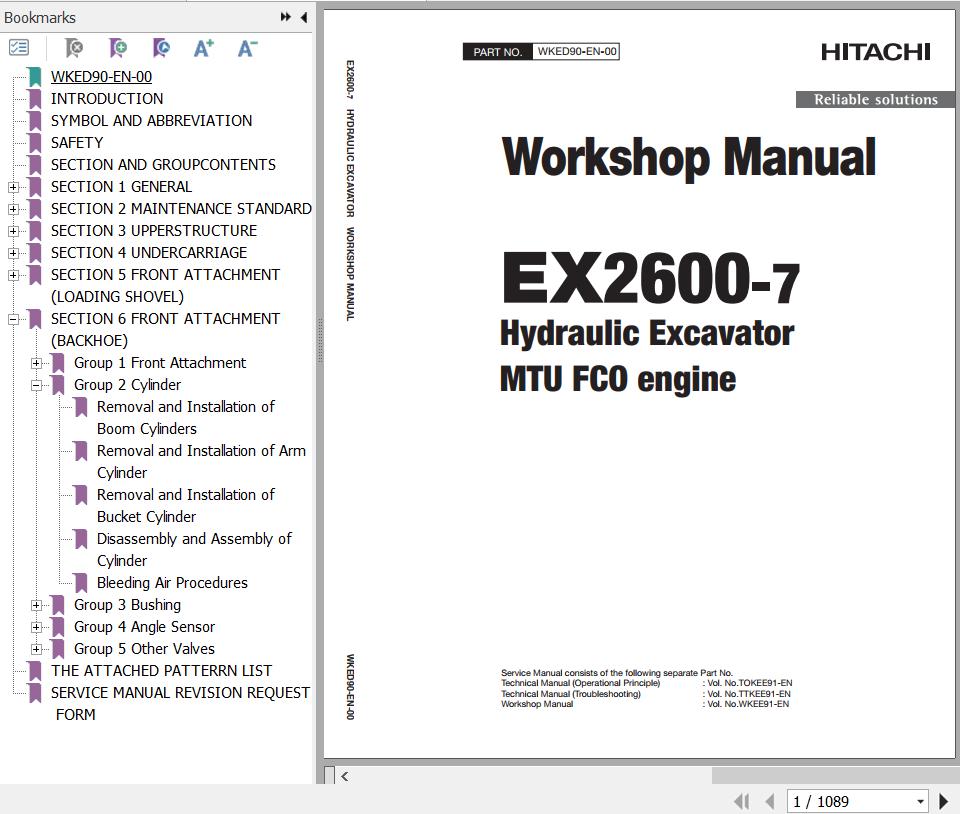960x814 pixels.
Task: Expand Group 3 Bushing
Action: coord(37,605)
